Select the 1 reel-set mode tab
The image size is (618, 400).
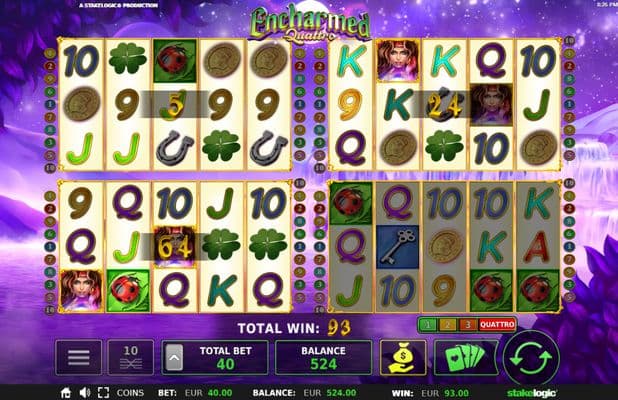pyautogui.click(x=428, y=325)
